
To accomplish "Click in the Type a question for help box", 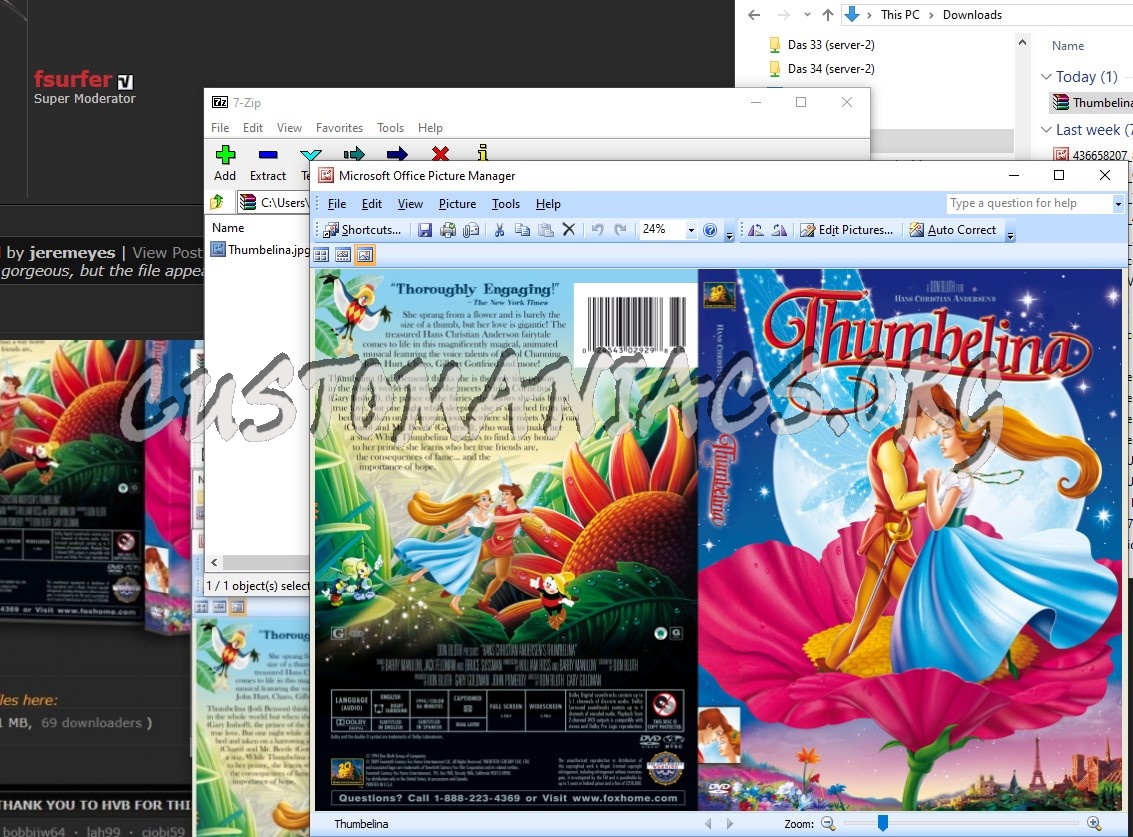I will click(1030, 204).
